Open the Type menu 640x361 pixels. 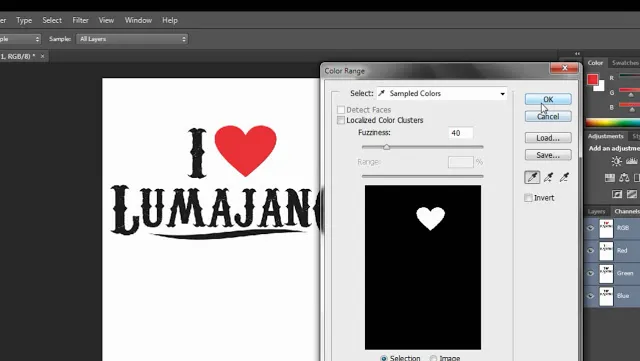click(24, 20)
